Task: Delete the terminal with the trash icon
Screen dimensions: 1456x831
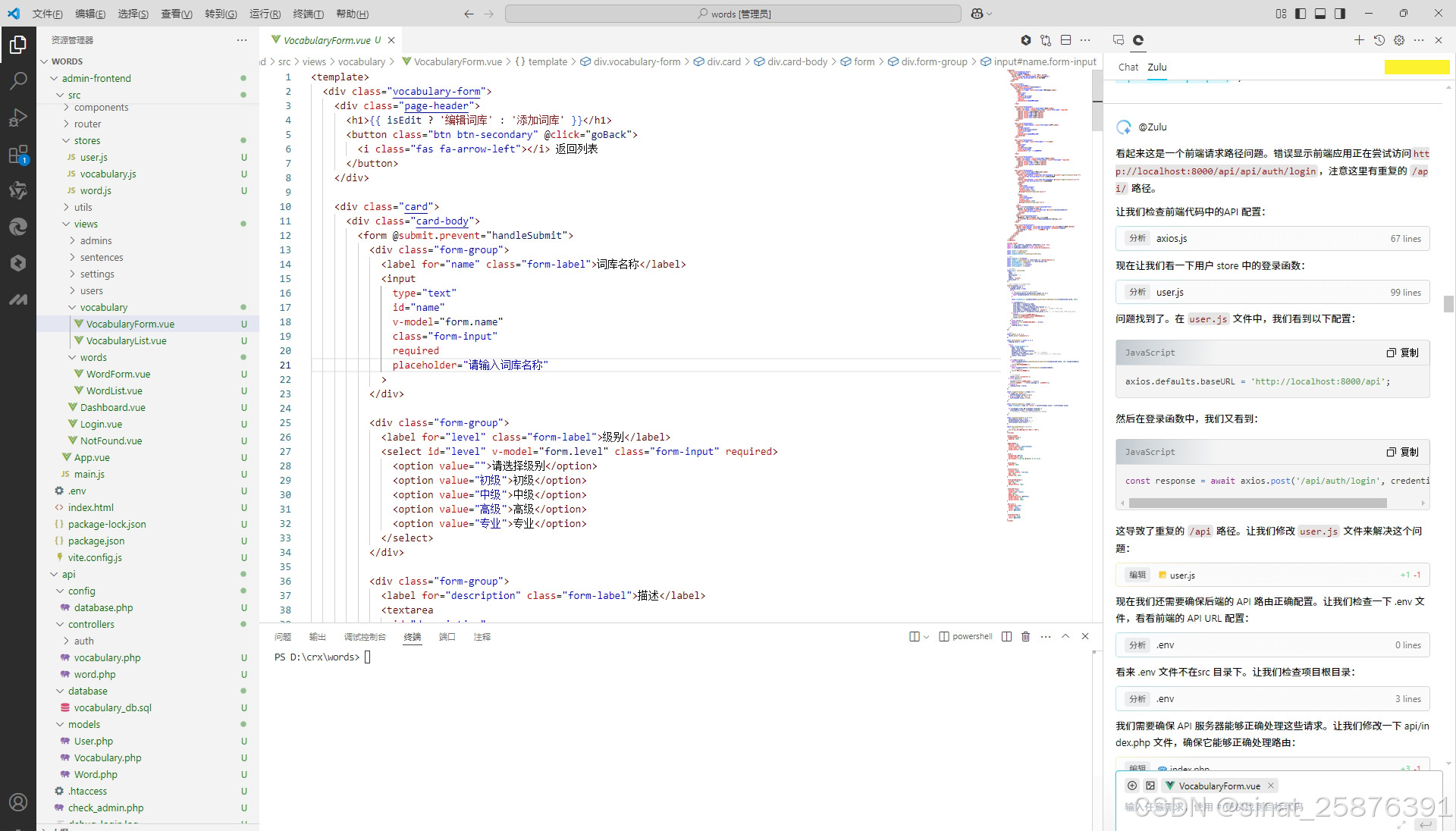Action: (x=1025, y=637)
